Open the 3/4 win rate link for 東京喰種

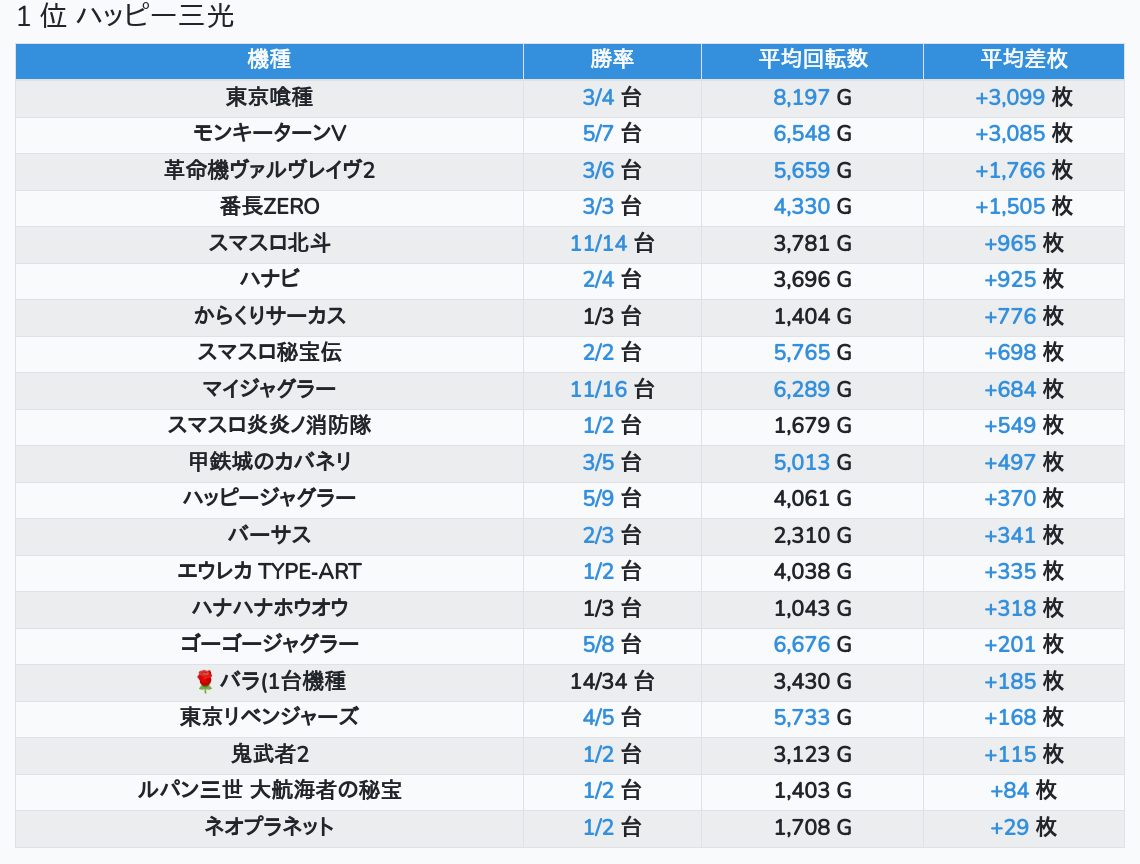pos(598,97)
